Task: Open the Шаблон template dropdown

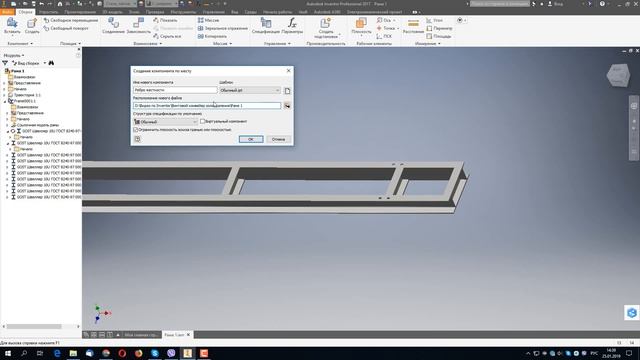Action: coord(250,90)
